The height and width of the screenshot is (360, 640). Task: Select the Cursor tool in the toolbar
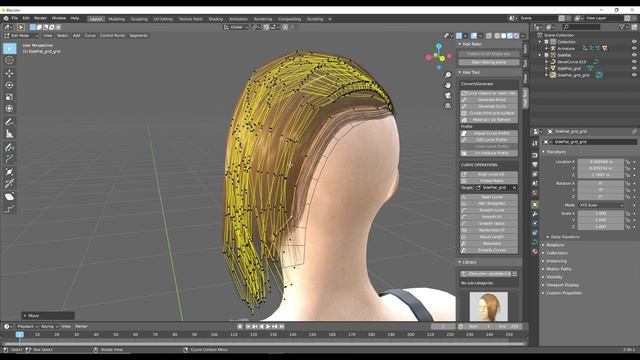pyautogui.click(x=9, y=60)
